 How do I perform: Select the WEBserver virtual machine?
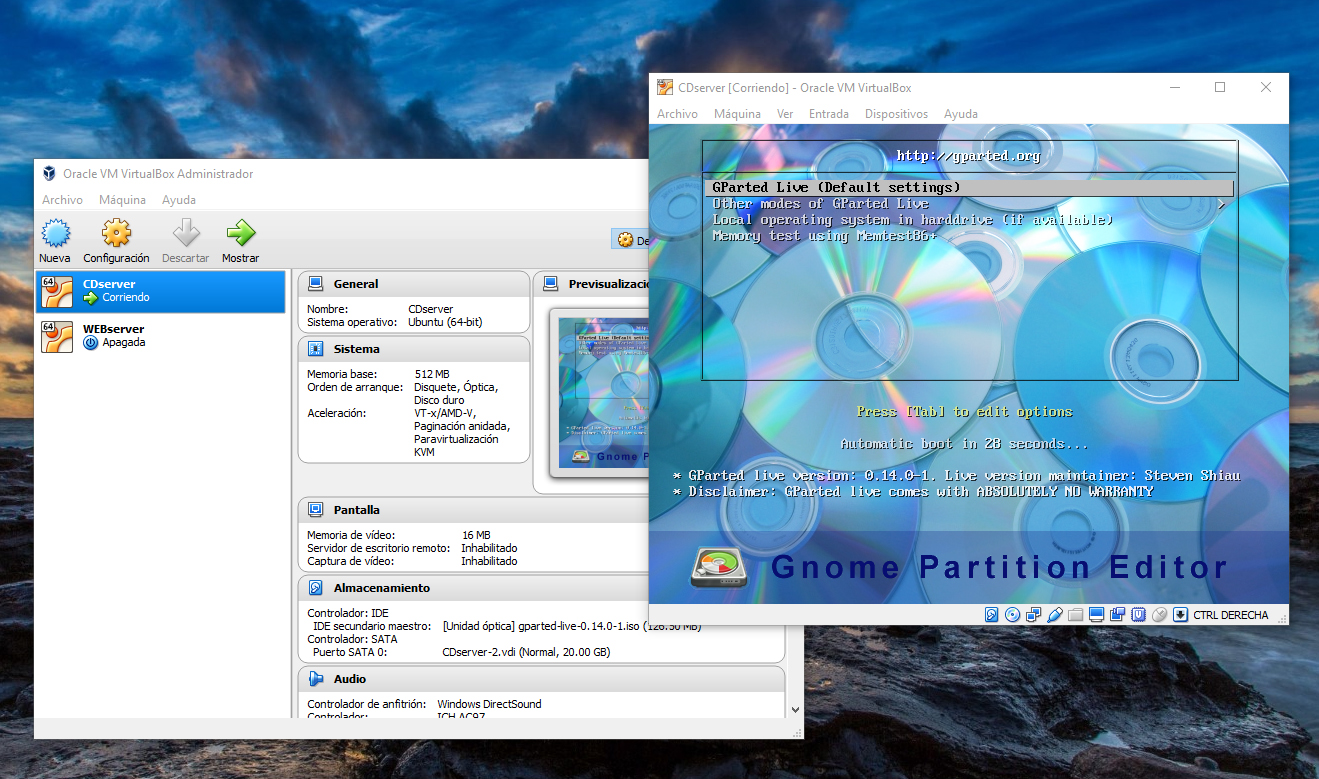click(x=160, y=336)
